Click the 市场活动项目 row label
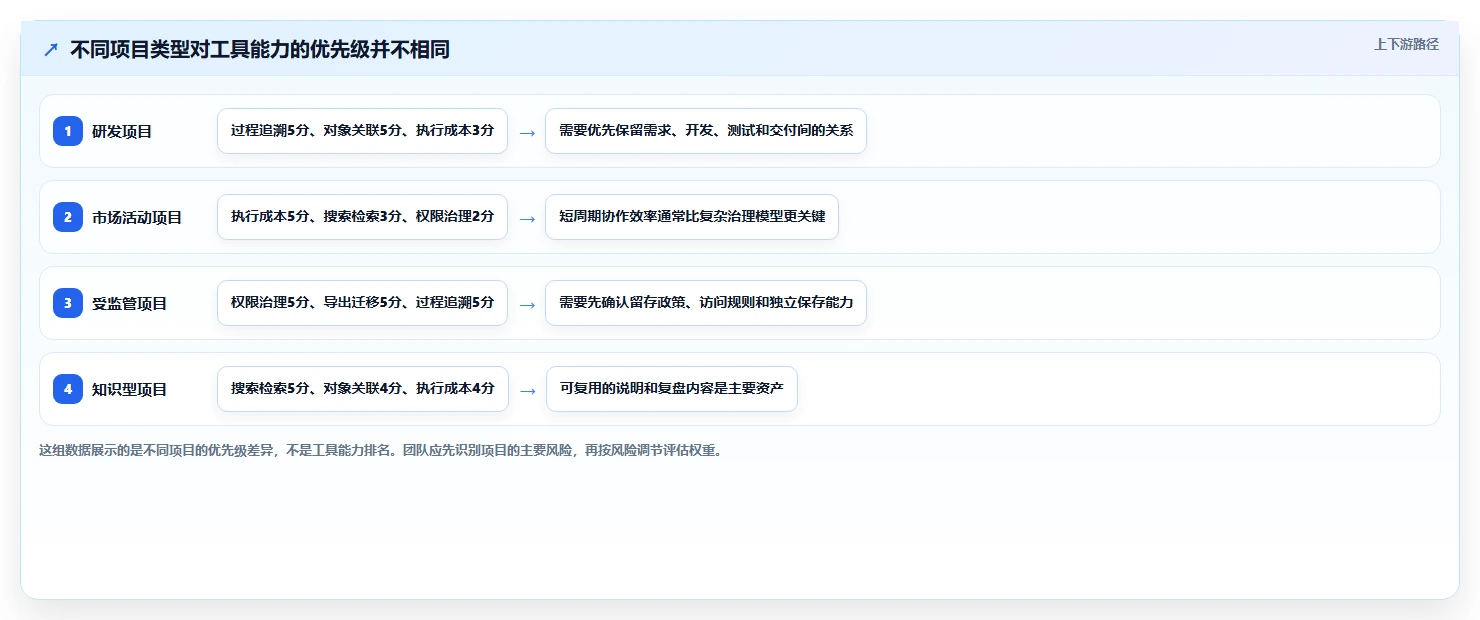 click(x=137, y=217)
